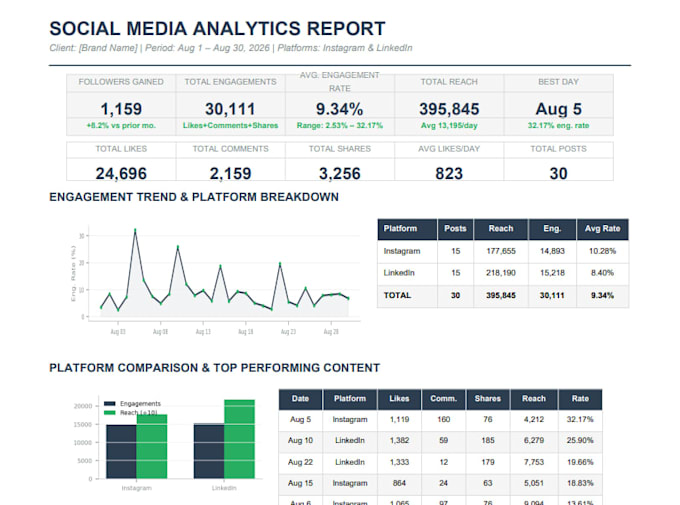
Task: Click the Instagram reach value 177,655
Action: (x=501, y=251)
